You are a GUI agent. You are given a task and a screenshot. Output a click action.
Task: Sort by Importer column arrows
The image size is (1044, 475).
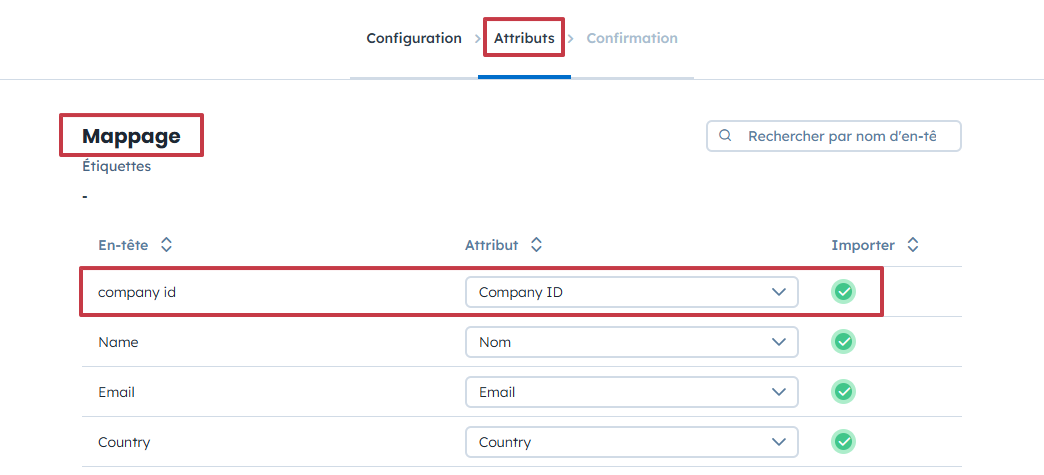(x=912, y=245)
